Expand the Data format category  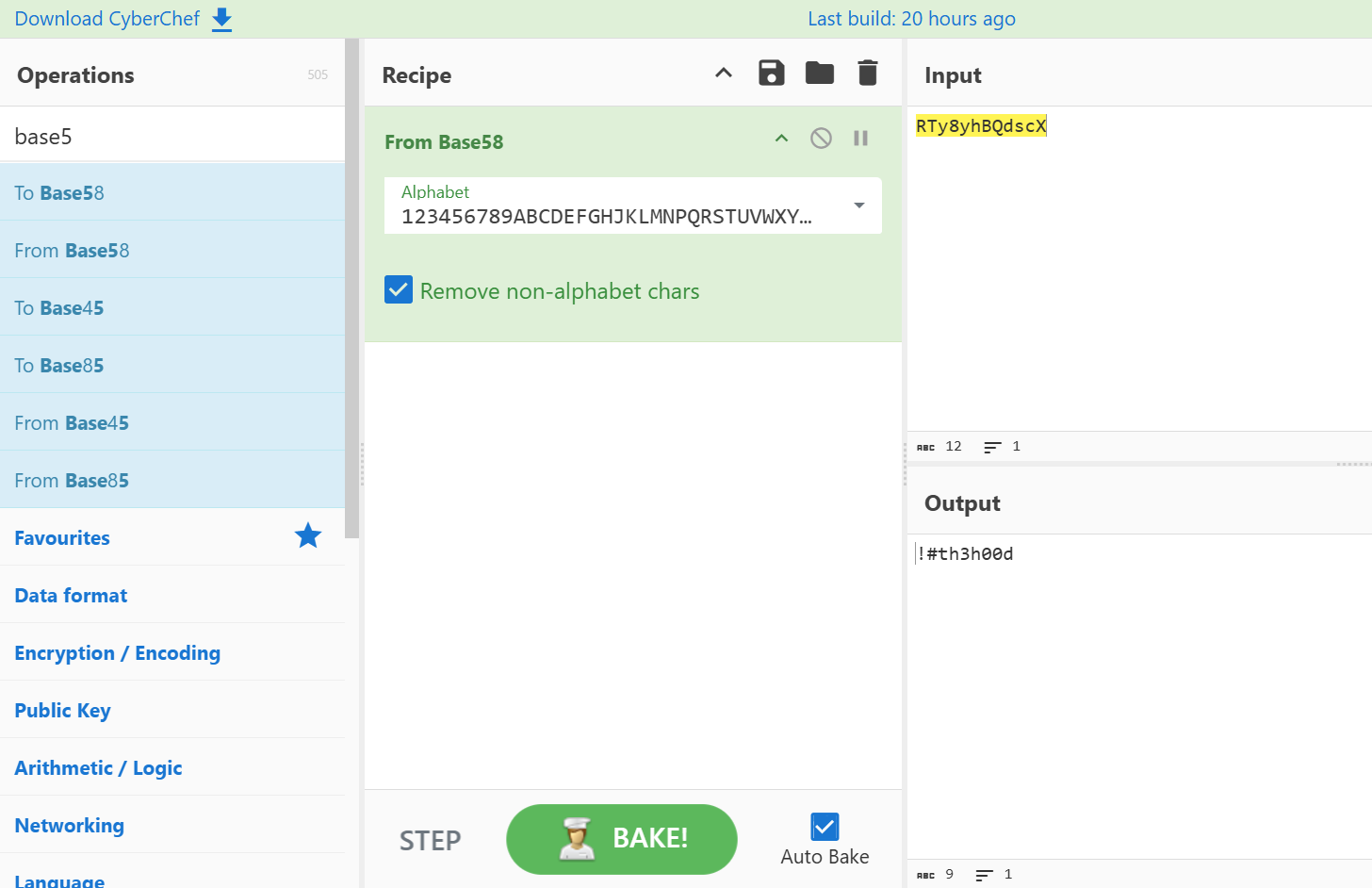[172, 595]
